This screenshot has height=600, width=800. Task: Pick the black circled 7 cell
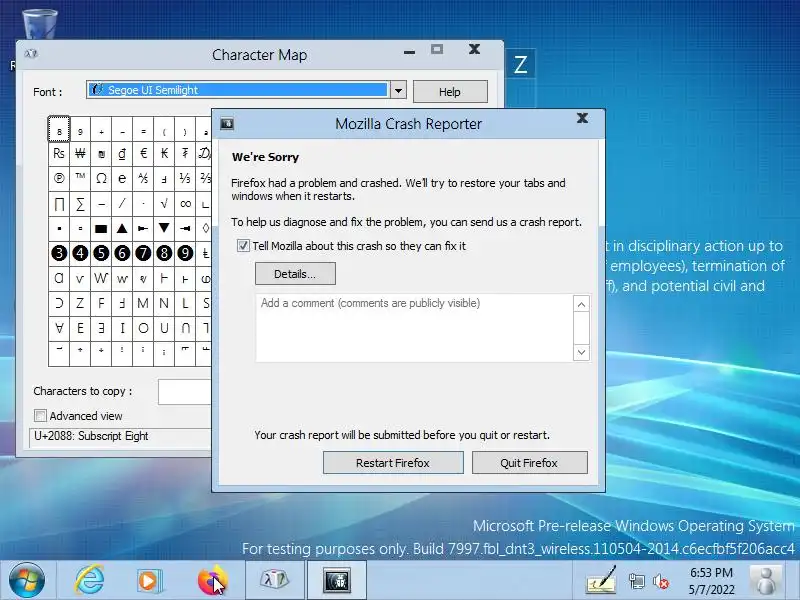[x=143, y=253]
